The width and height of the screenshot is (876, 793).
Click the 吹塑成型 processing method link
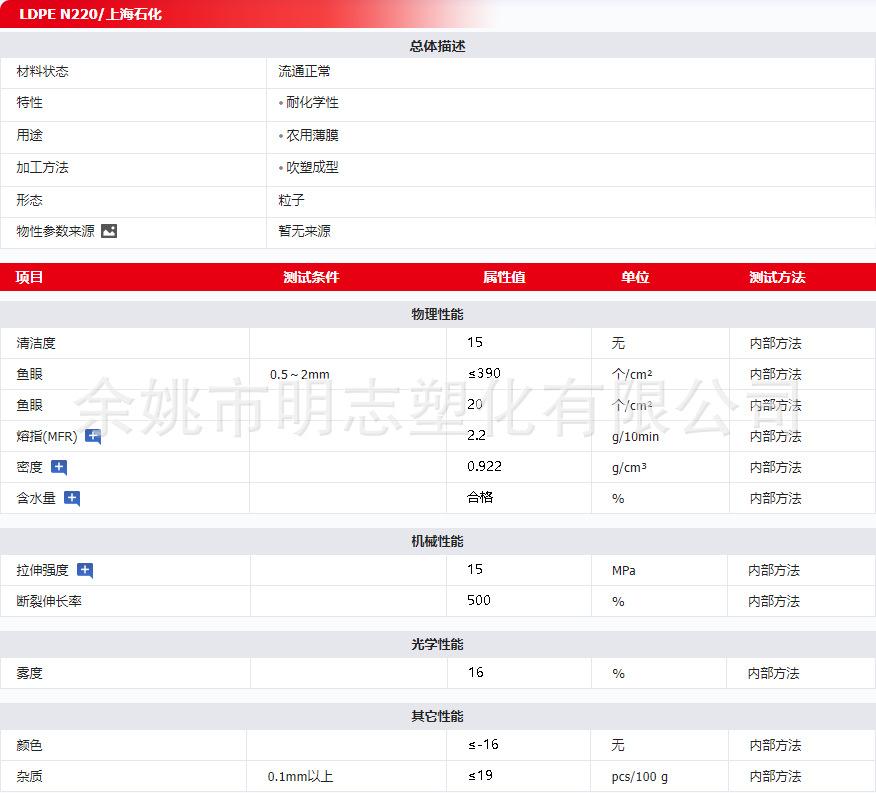(x=312, y=167)
